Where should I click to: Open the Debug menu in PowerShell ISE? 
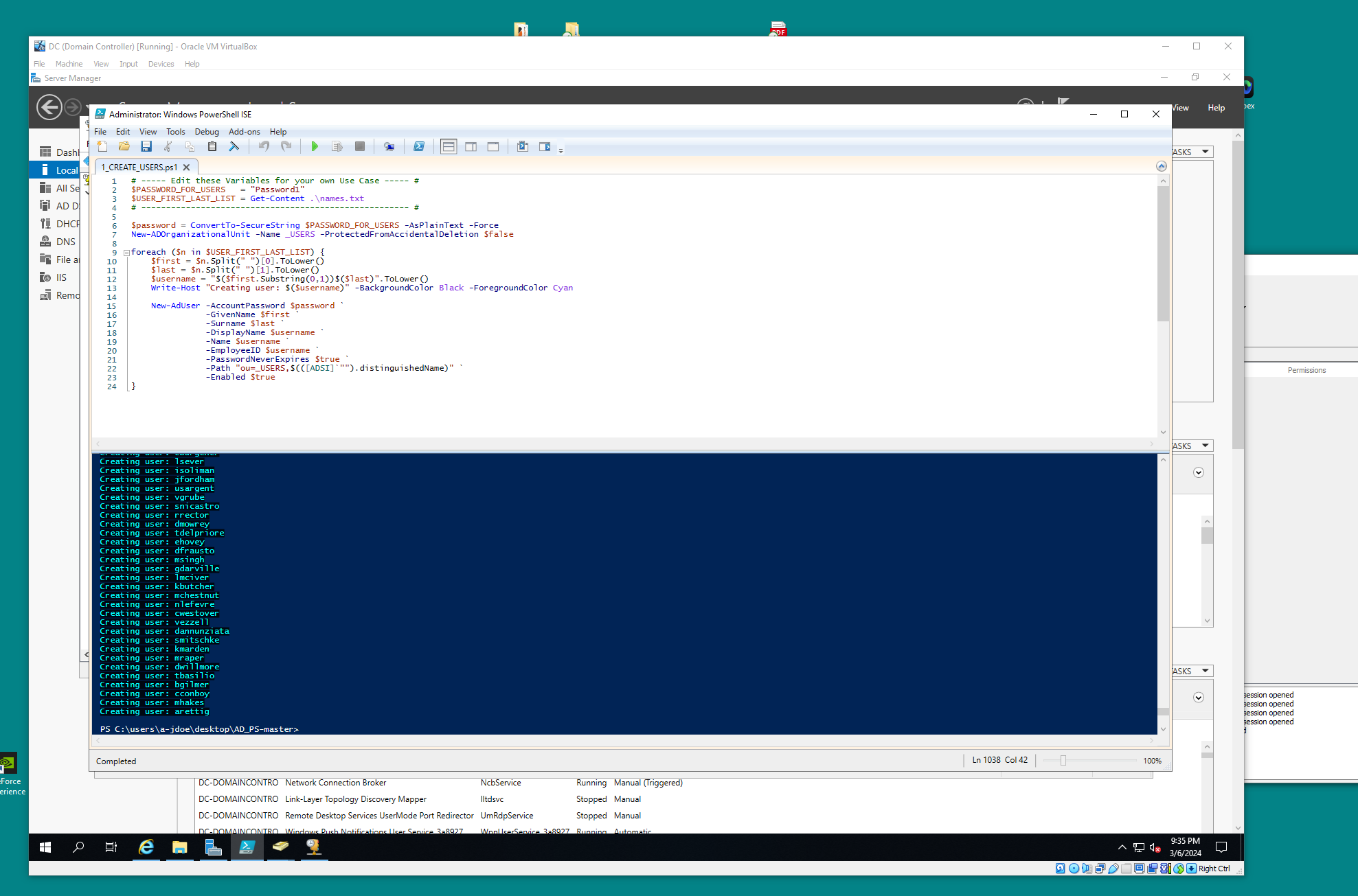[x=207, y=132]
